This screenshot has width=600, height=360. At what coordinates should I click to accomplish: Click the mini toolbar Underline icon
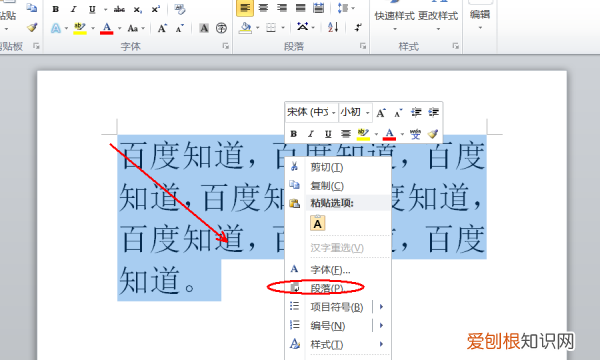[x=328, y=134]
